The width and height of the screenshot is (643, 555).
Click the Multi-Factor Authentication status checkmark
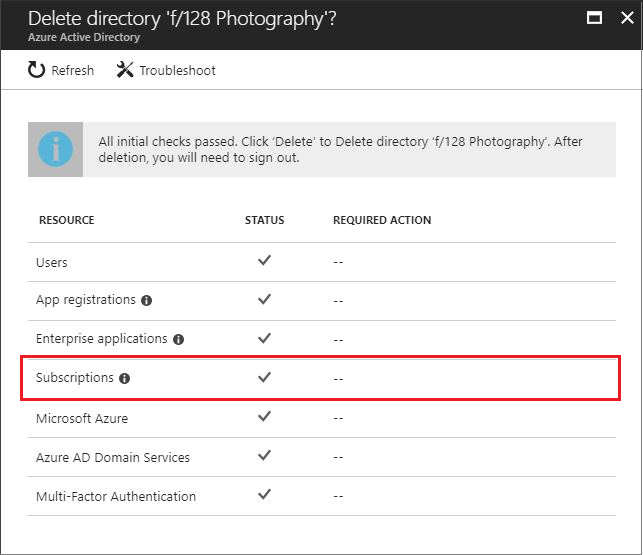click(x=264, y=494)
